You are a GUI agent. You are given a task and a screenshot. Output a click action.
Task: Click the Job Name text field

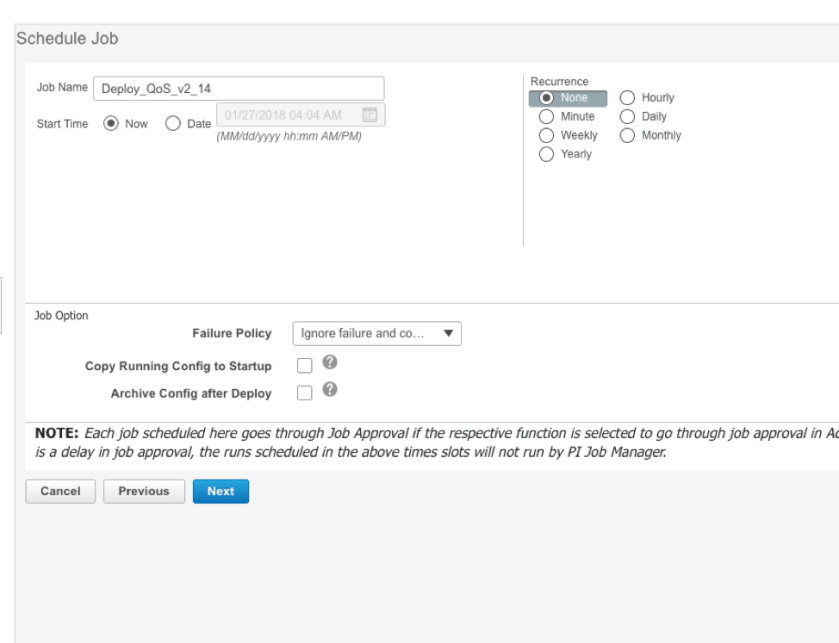coord(238,88)
